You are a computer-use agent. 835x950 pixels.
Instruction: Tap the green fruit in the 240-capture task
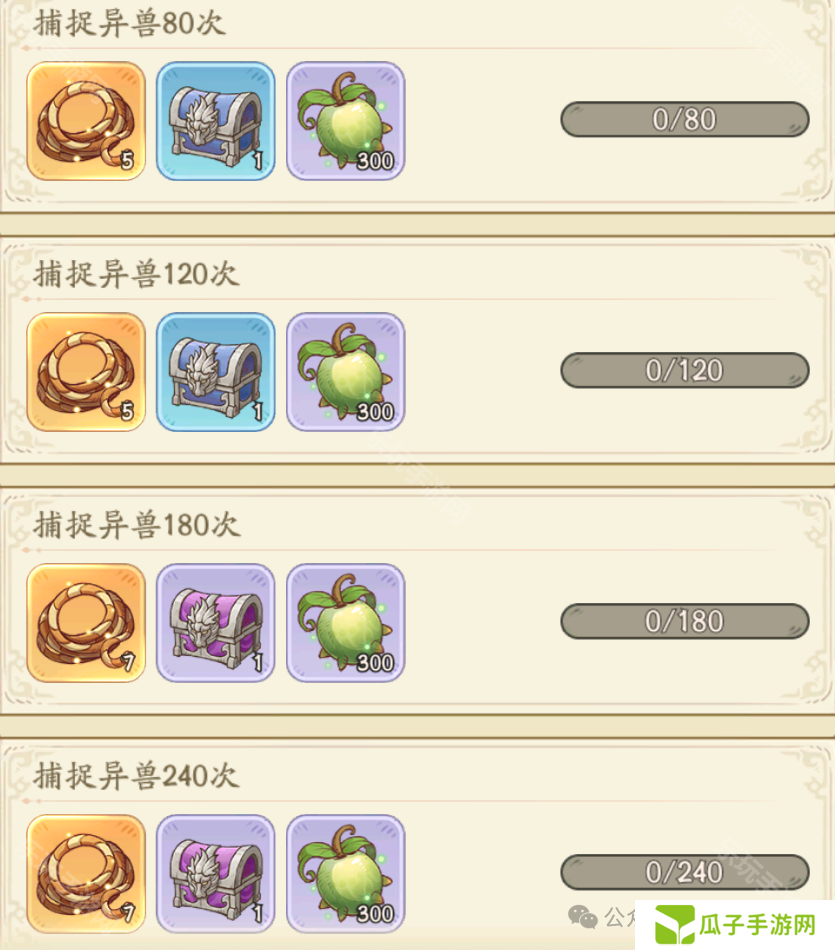click(x=345, y=874)
